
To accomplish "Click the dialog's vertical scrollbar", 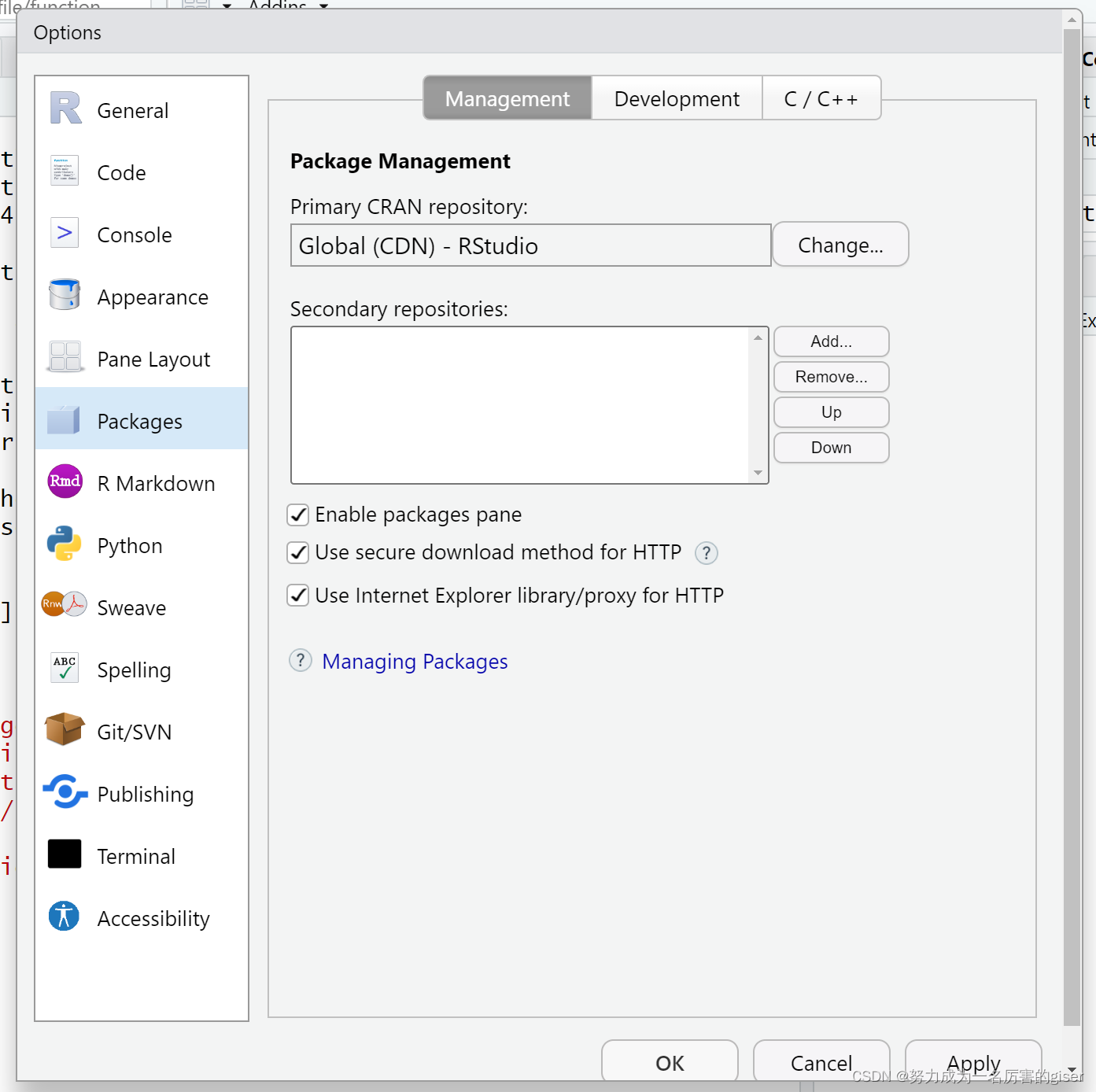I will (1072, 527).
